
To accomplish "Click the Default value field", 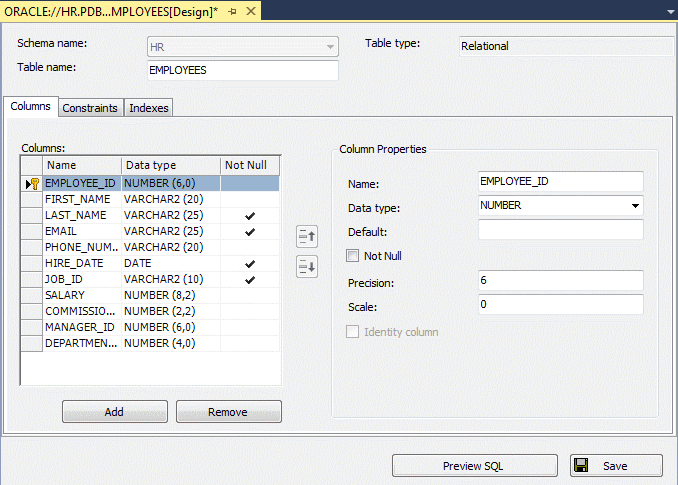I will click(x=560, y=230).
